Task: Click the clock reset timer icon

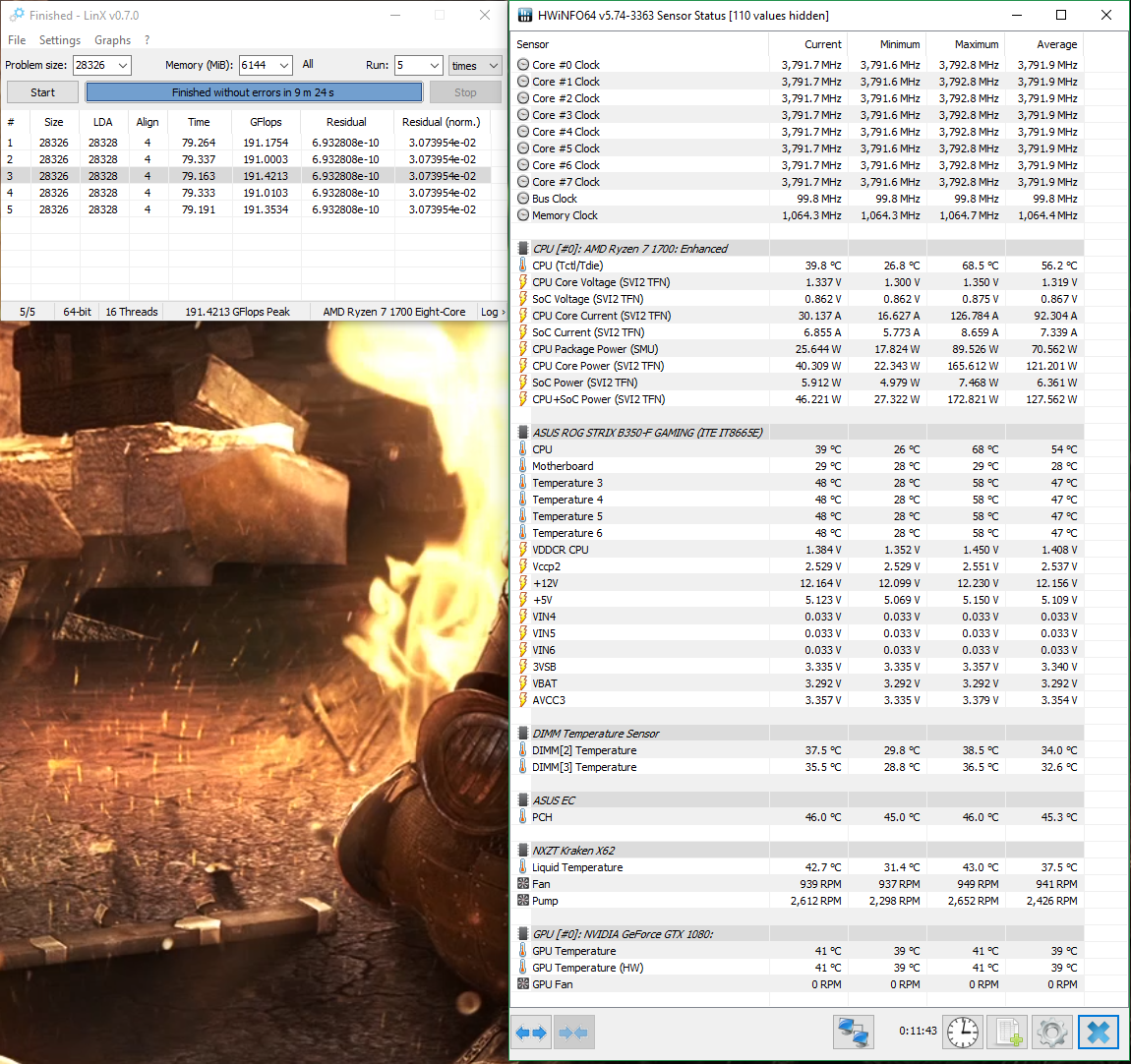Action: click(962, 1033)
